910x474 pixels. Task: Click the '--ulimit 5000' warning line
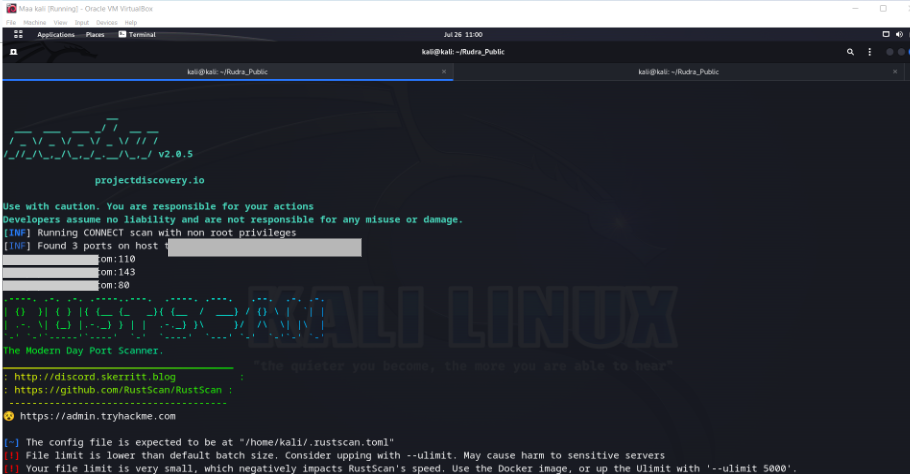point(400,468)
